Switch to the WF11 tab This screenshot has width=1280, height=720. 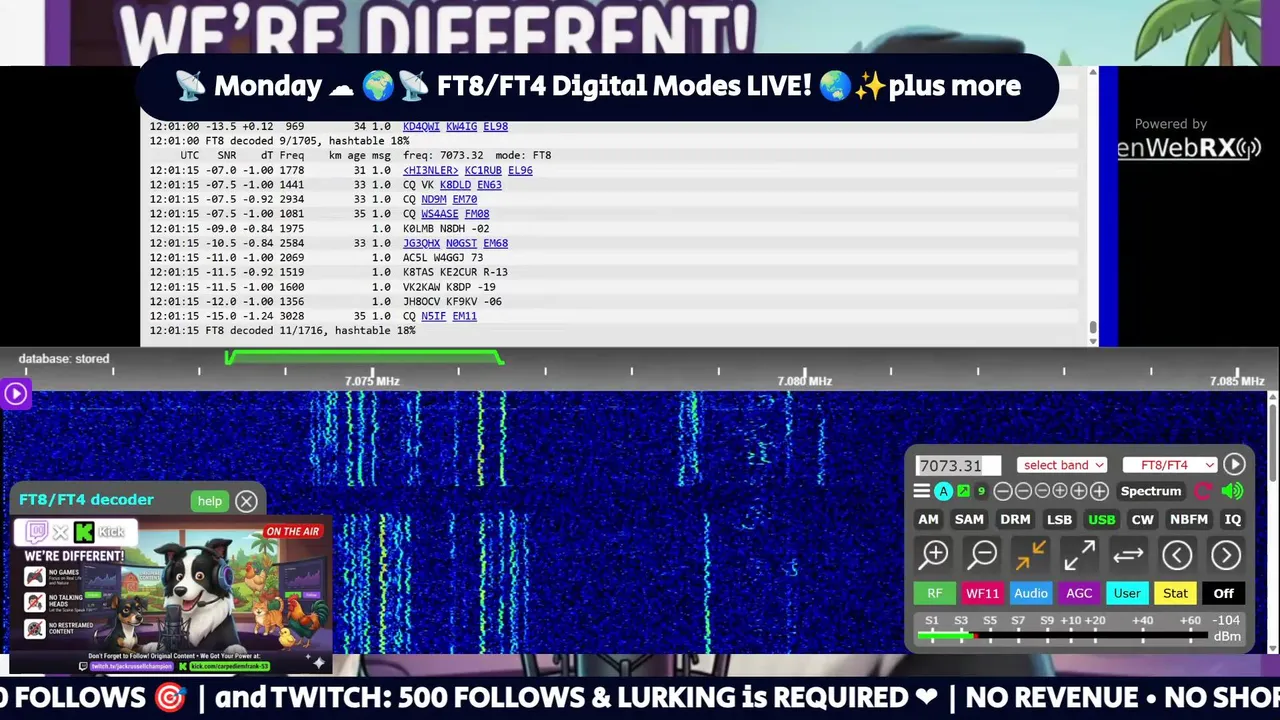point(982,593)
